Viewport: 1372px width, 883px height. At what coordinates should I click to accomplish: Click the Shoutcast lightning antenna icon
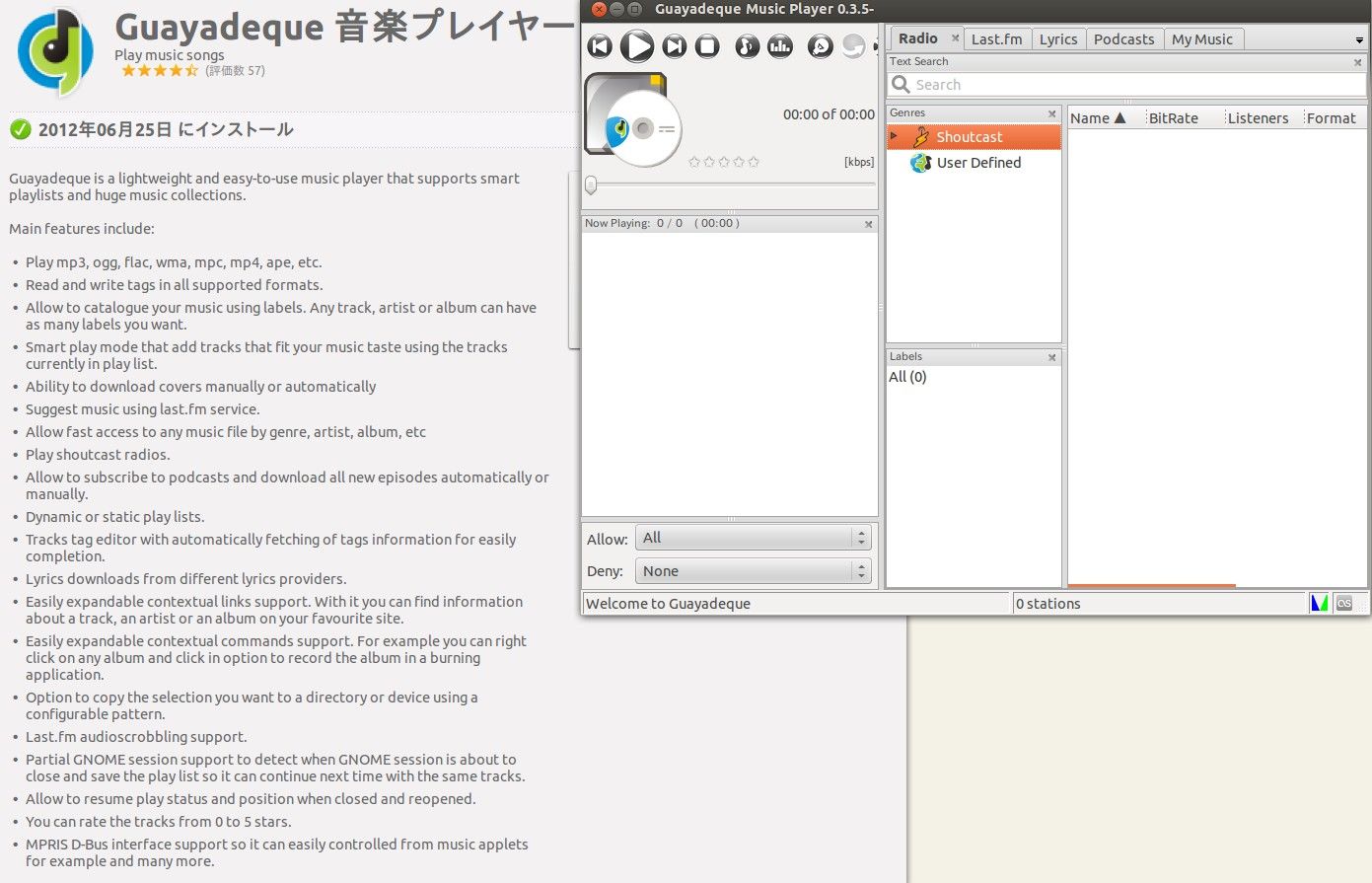click(x=921, y=137)
